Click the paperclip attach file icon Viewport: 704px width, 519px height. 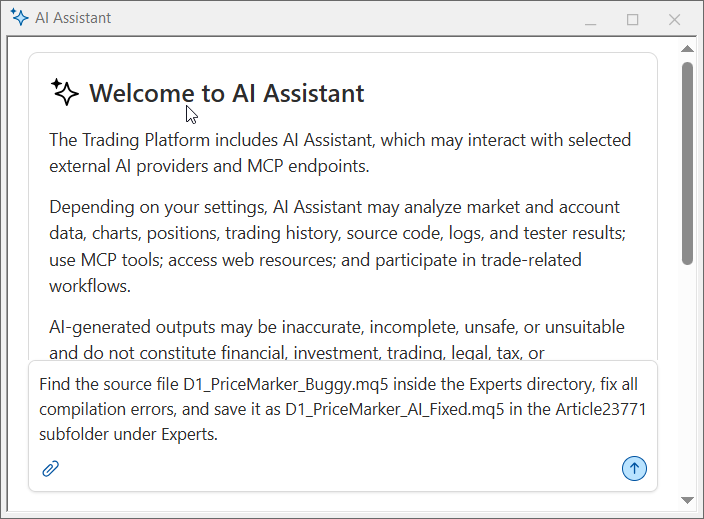coord(51,469)
